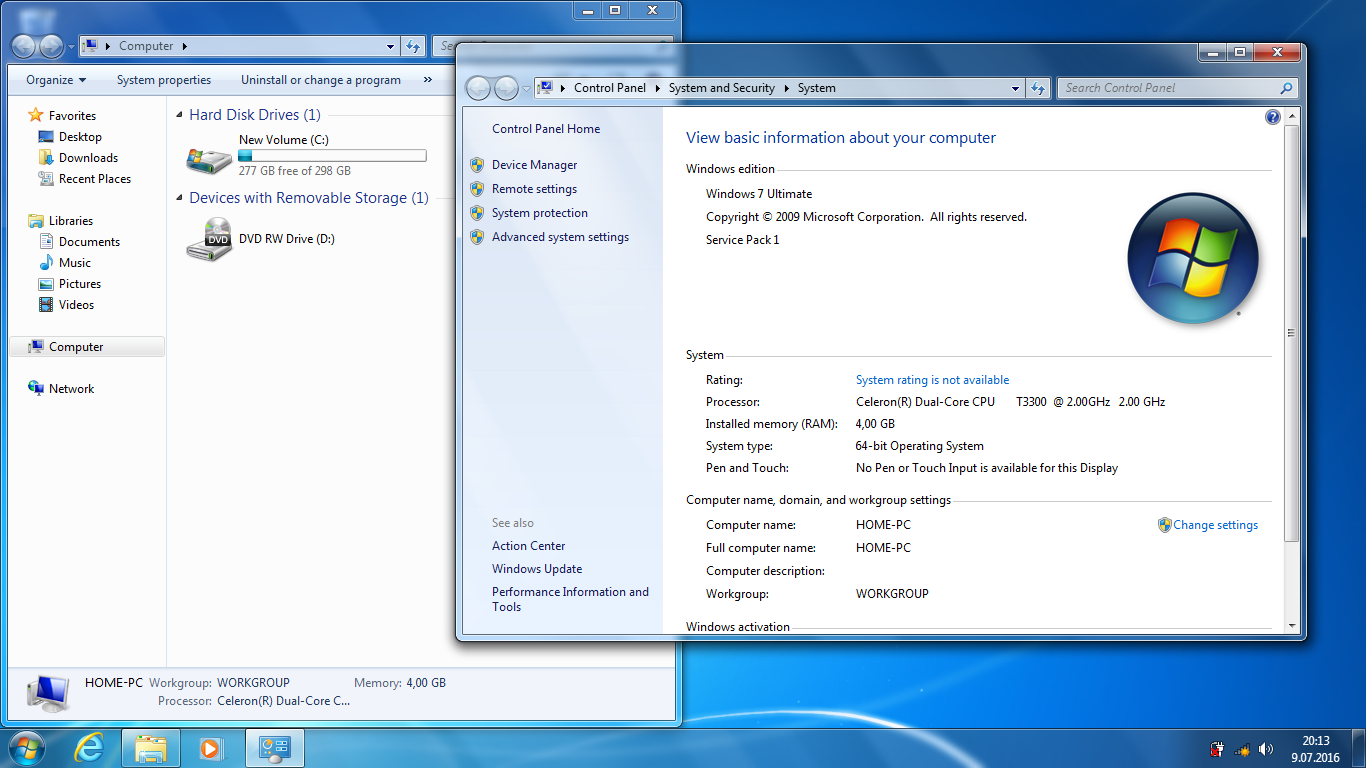The width and height of the screenshot is (1366, 768).
Task: Show more Explorer toolbar commands chevron
Action: (x=428, y=80)
